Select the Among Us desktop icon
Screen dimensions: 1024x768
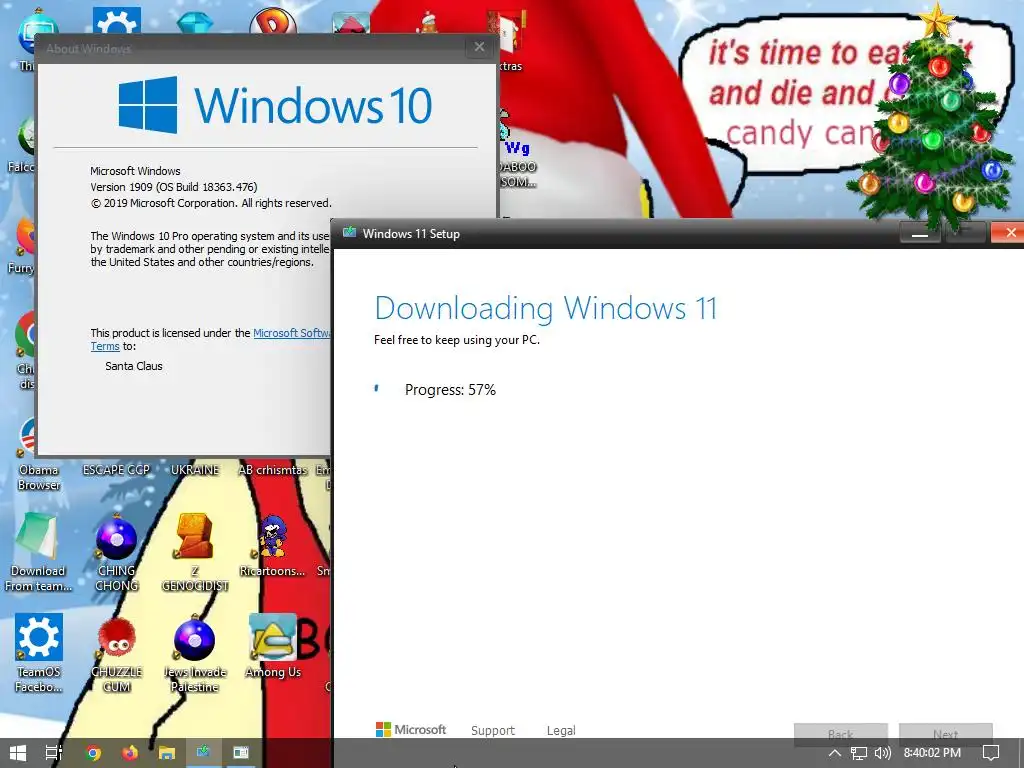[273, 647]
